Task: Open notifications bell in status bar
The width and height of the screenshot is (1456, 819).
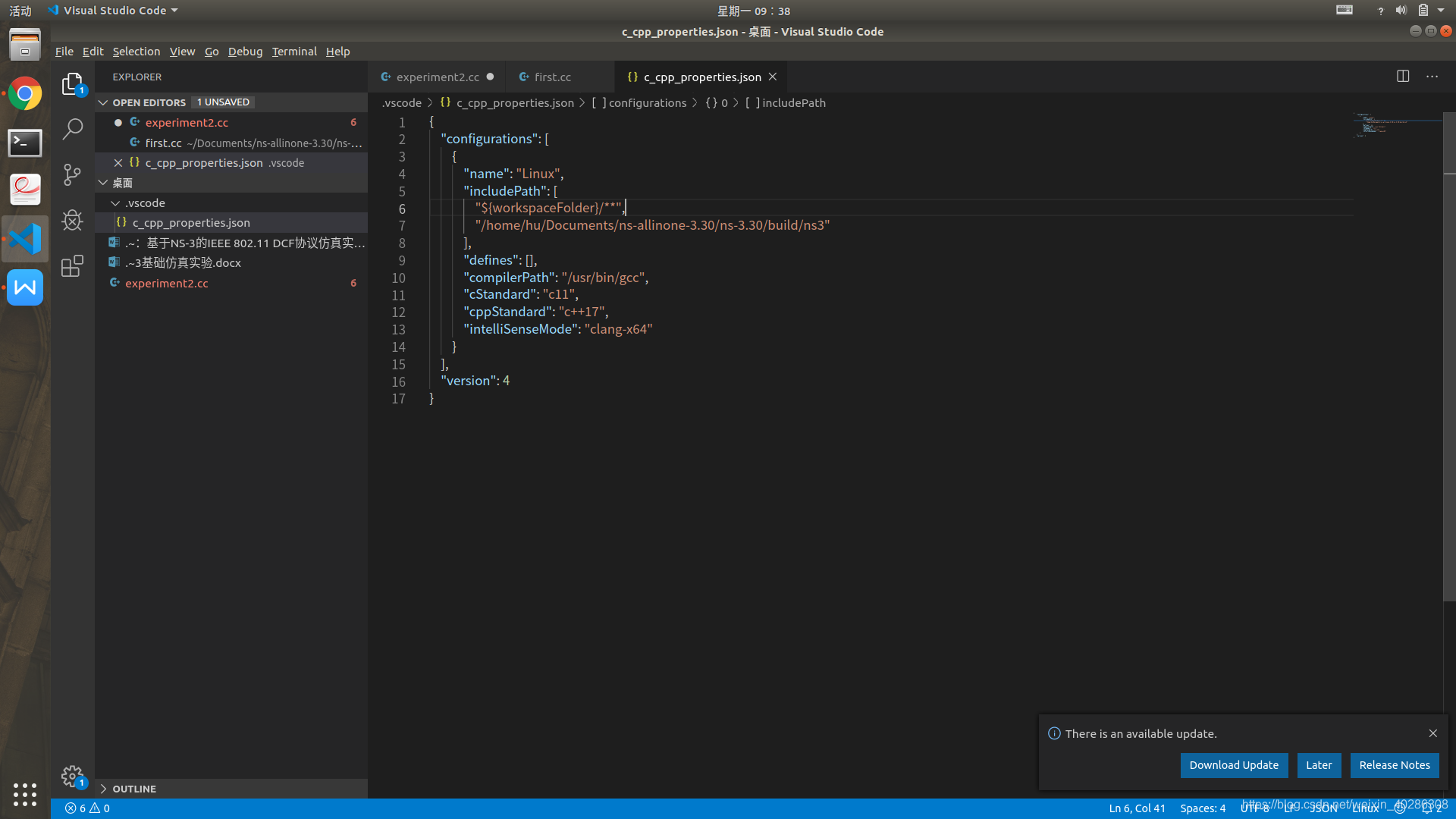Action: (1432, 808)
